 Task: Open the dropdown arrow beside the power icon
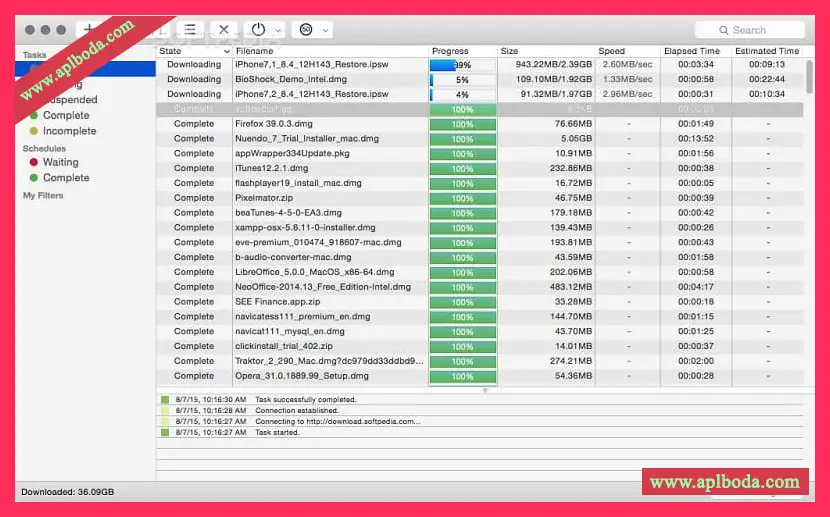(x=278, y=31)
